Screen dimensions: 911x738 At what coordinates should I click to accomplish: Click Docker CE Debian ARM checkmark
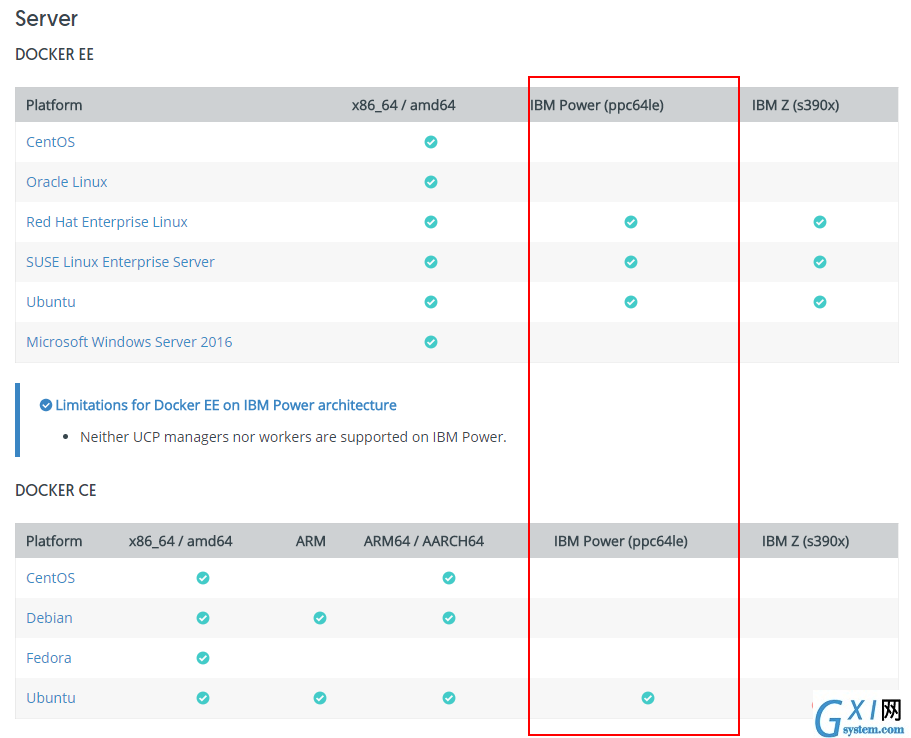tap(320, 618)
